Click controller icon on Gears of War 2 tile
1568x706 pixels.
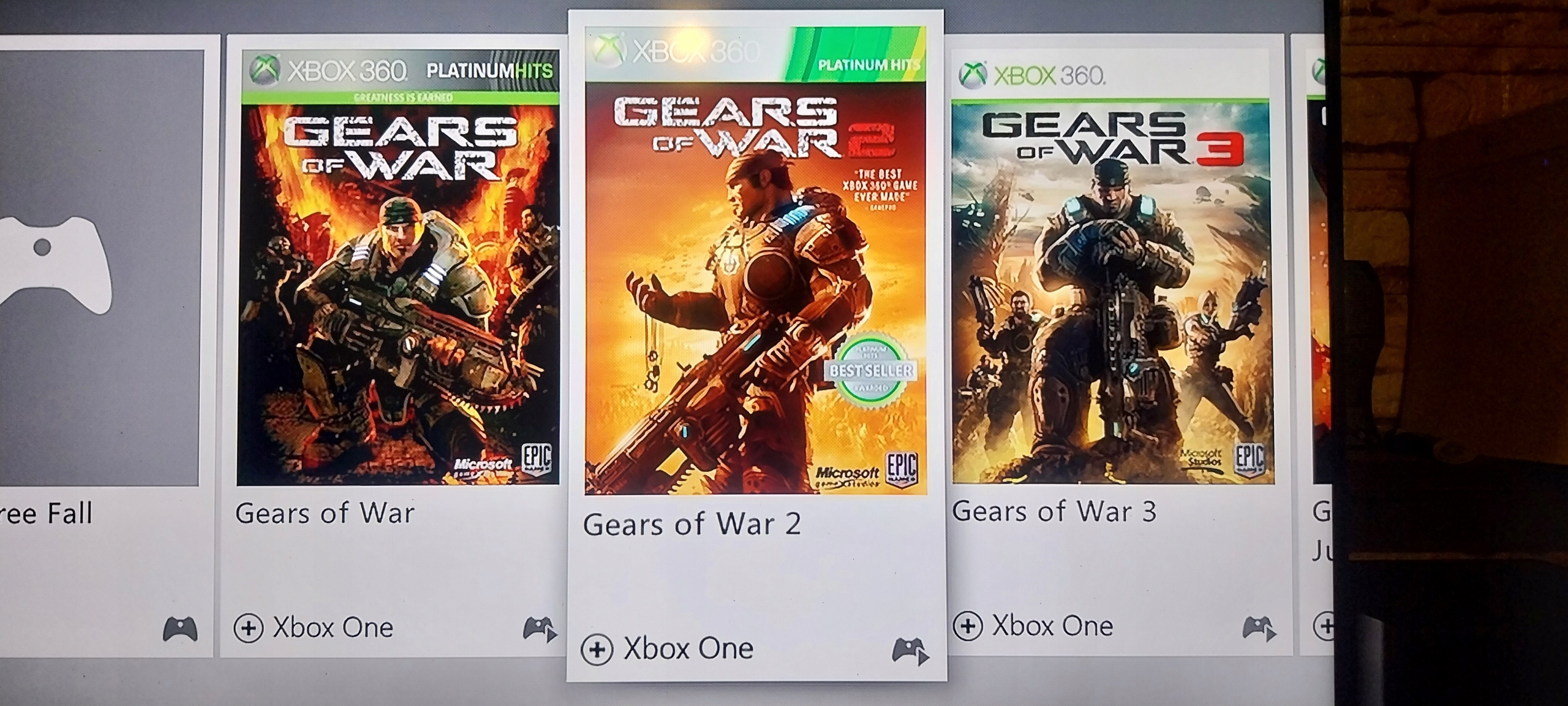[910, 651]
